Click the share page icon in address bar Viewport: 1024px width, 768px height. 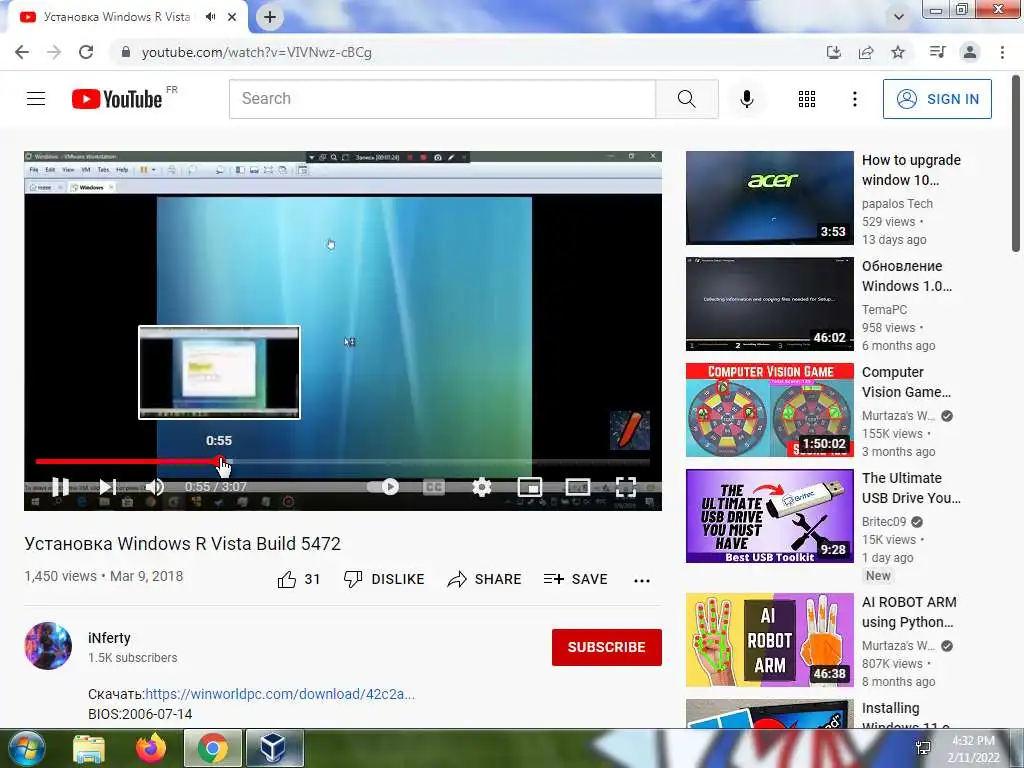point(866,52)
